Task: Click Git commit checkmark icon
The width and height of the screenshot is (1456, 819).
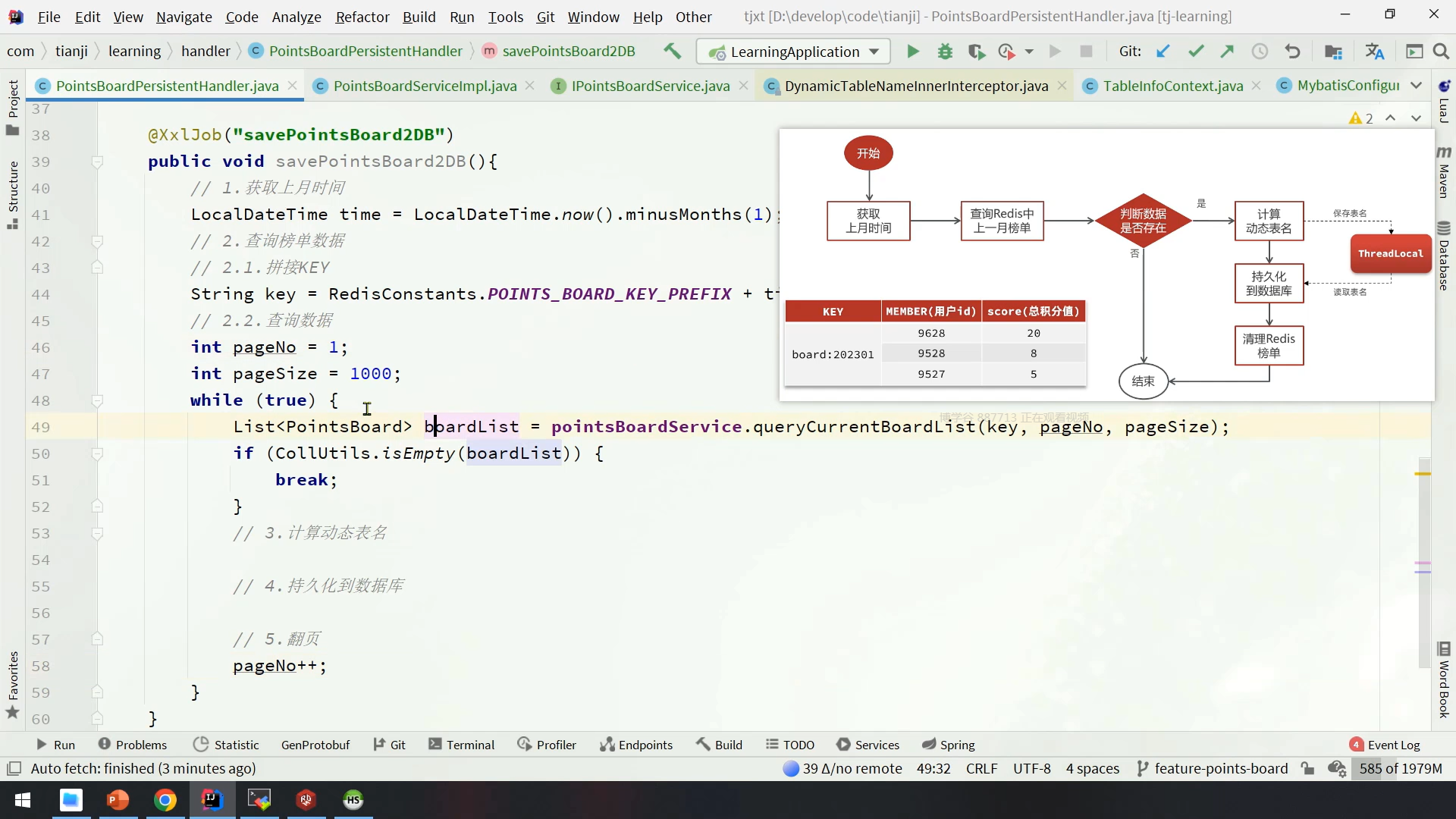Action: 1196,52
